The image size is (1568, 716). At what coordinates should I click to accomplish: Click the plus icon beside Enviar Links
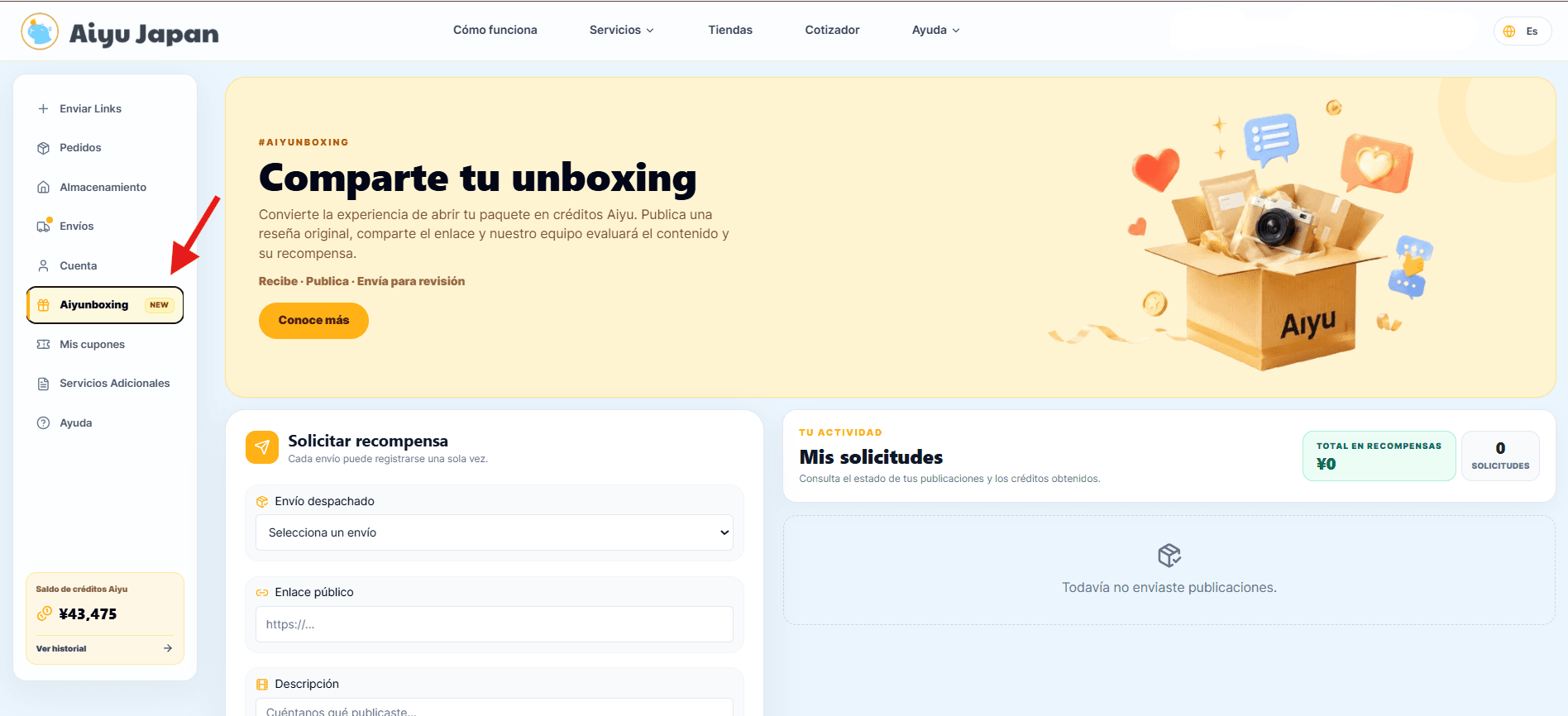(44, 108)
